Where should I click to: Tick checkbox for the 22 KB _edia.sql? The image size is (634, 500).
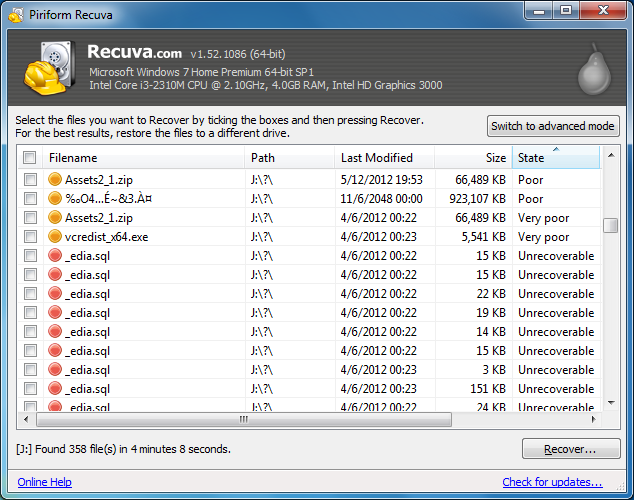(x=30, y=293)
